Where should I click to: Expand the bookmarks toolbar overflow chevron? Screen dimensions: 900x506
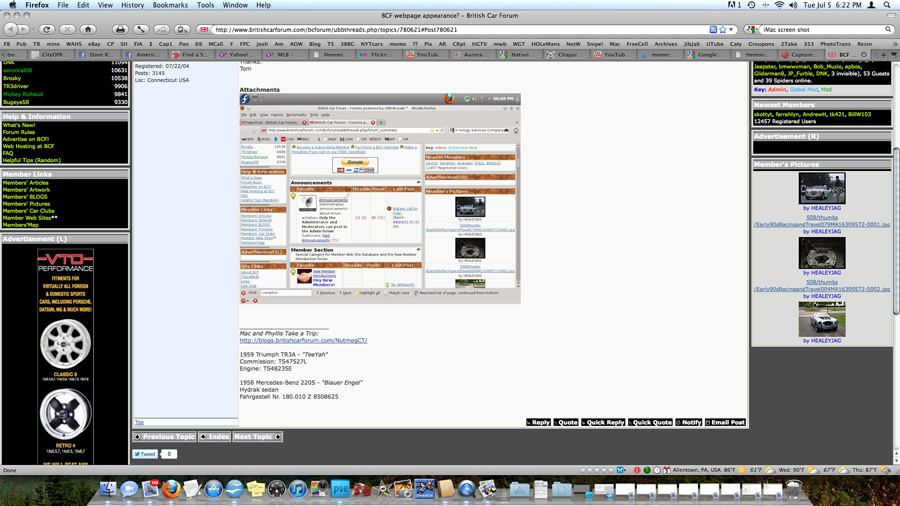point(894,44)
